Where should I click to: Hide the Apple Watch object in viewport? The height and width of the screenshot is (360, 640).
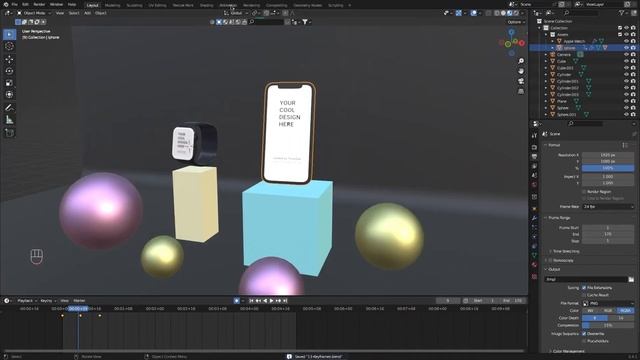627,41
